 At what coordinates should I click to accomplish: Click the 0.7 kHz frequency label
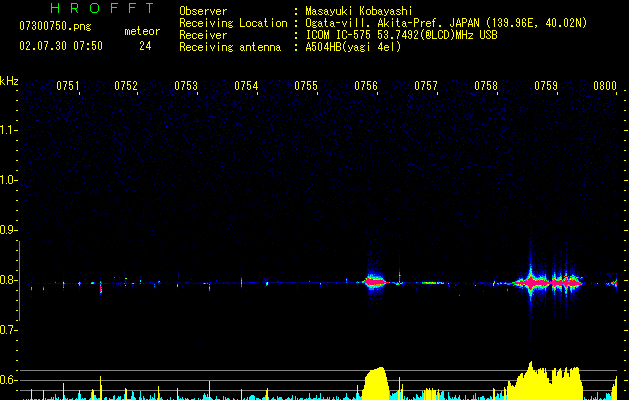click(8, 330)
